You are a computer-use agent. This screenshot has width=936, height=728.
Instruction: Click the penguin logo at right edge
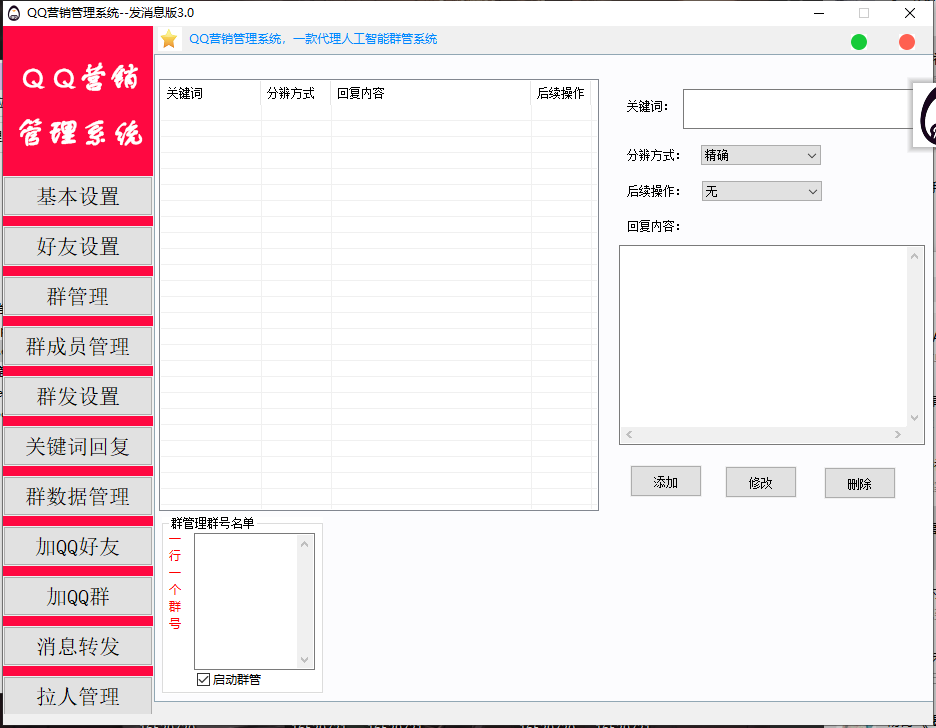click(925, 115)
